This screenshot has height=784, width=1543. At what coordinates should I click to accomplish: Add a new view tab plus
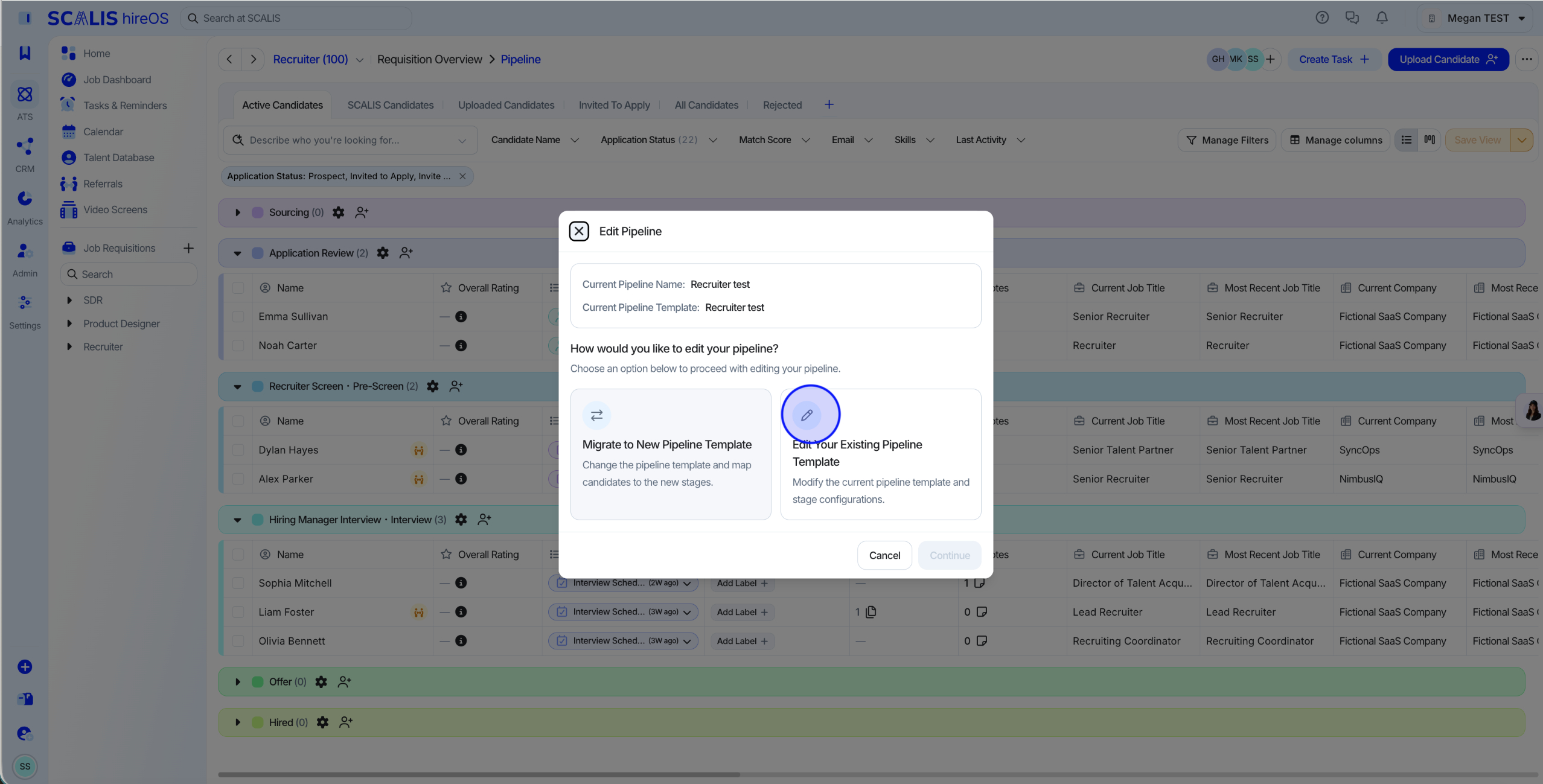click(x=829, y=104)
